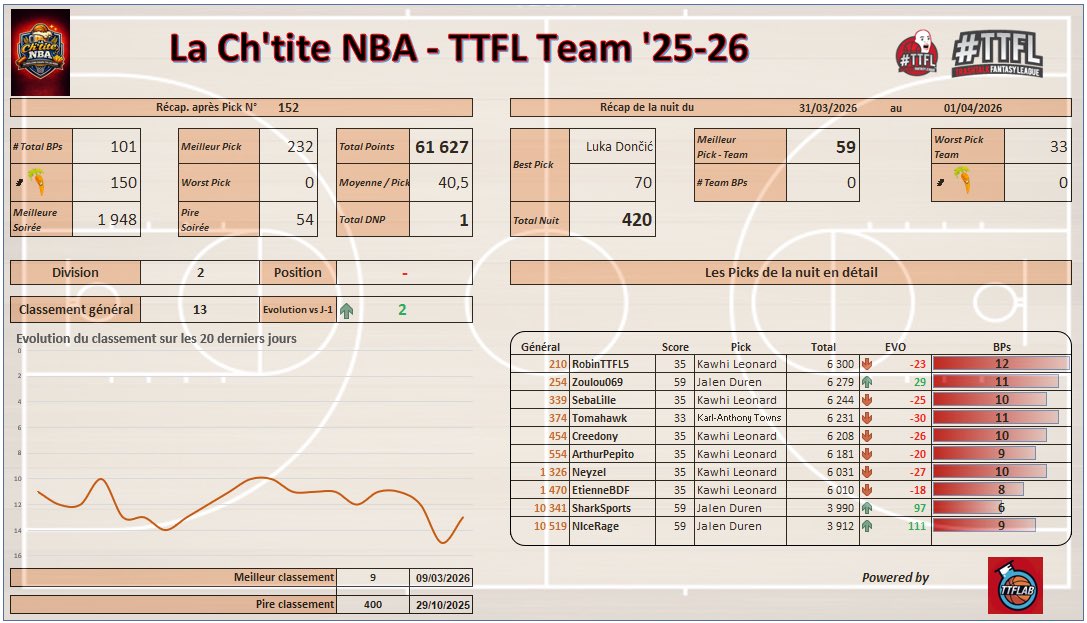Click the BPs bar showing 8 for EtienneBDF
Image resolution: width=1087 pixels, height=623 pixels.
click(x=978, y=490)
